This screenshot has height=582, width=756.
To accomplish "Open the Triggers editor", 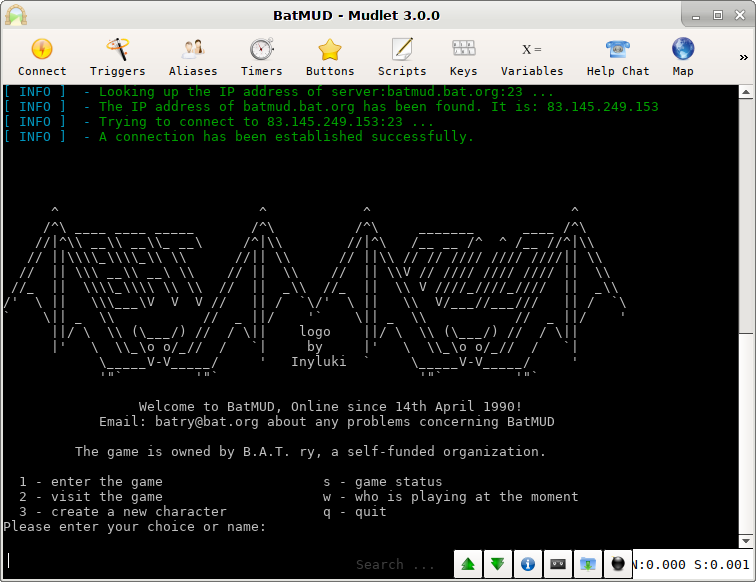I will pos(117,57).
